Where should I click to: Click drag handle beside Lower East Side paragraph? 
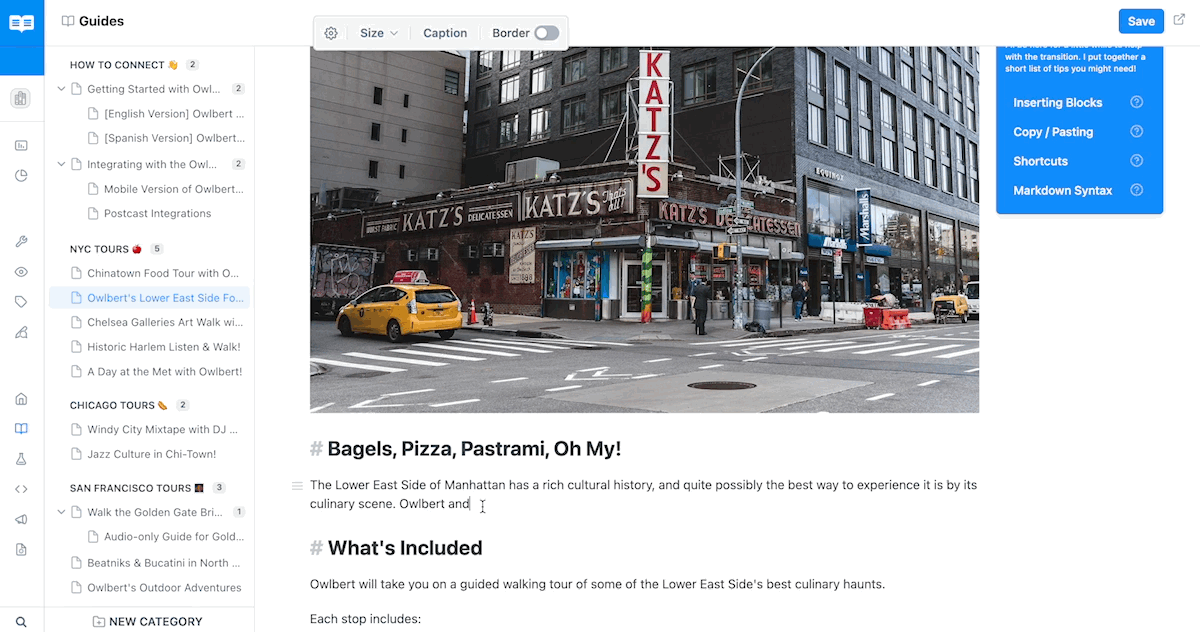pos(297,486)
